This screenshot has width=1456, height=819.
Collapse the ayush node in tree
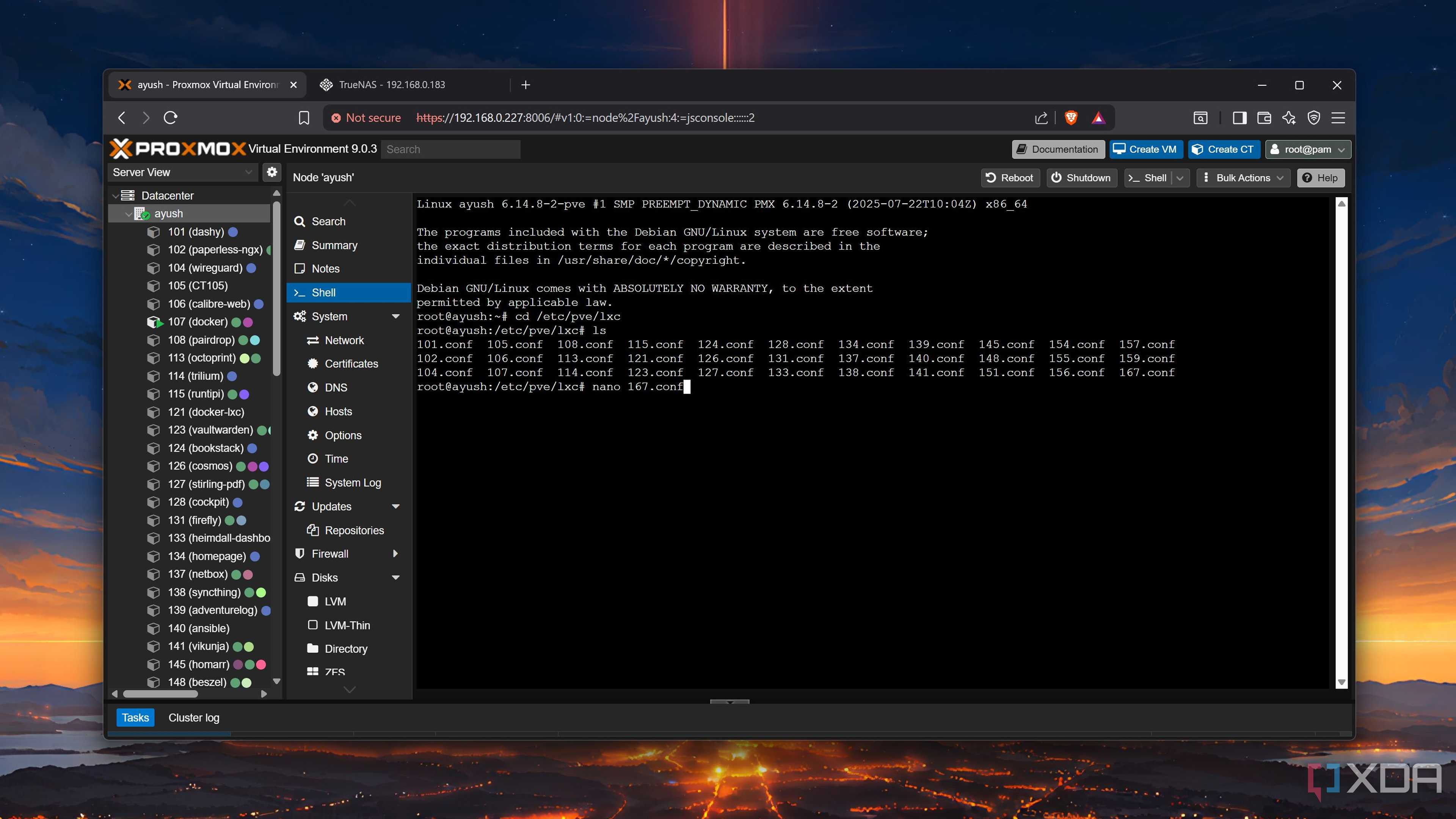[128, 213]
